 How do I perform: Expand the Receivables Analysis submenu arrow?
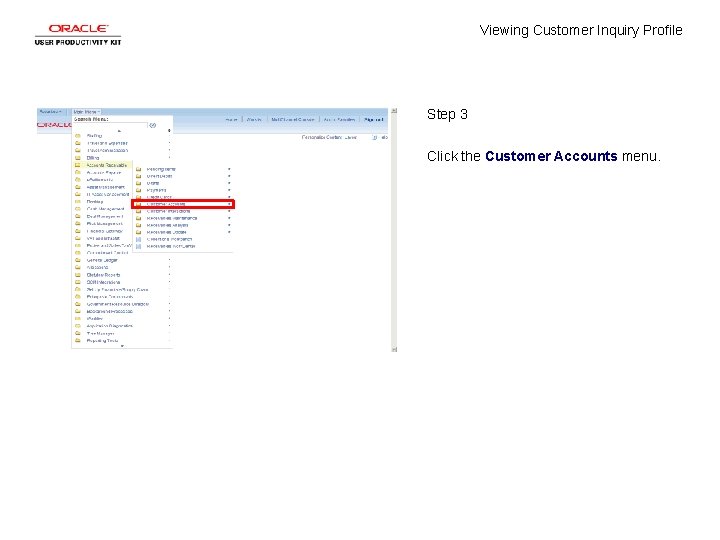pyautogui.click(x=229, y=225)
